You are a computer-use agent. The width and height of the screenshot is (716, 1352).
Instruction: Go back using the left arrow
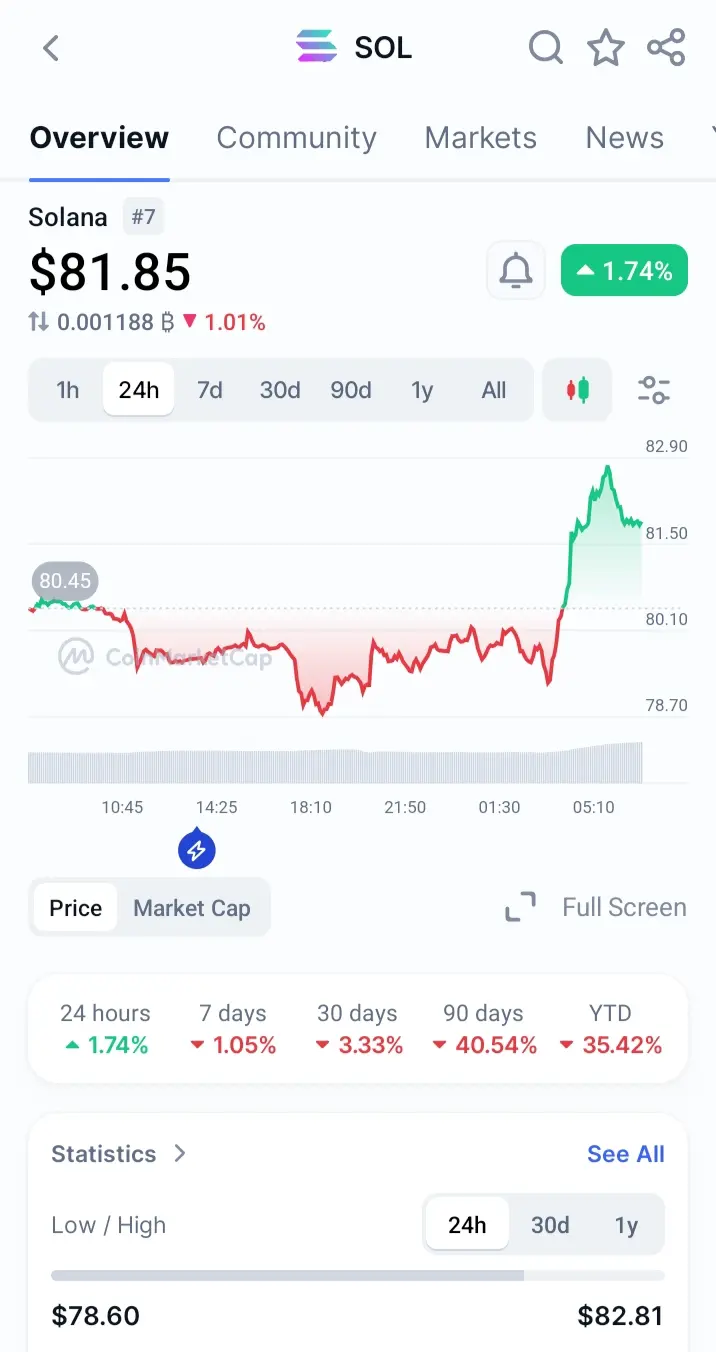click(51, 47)
